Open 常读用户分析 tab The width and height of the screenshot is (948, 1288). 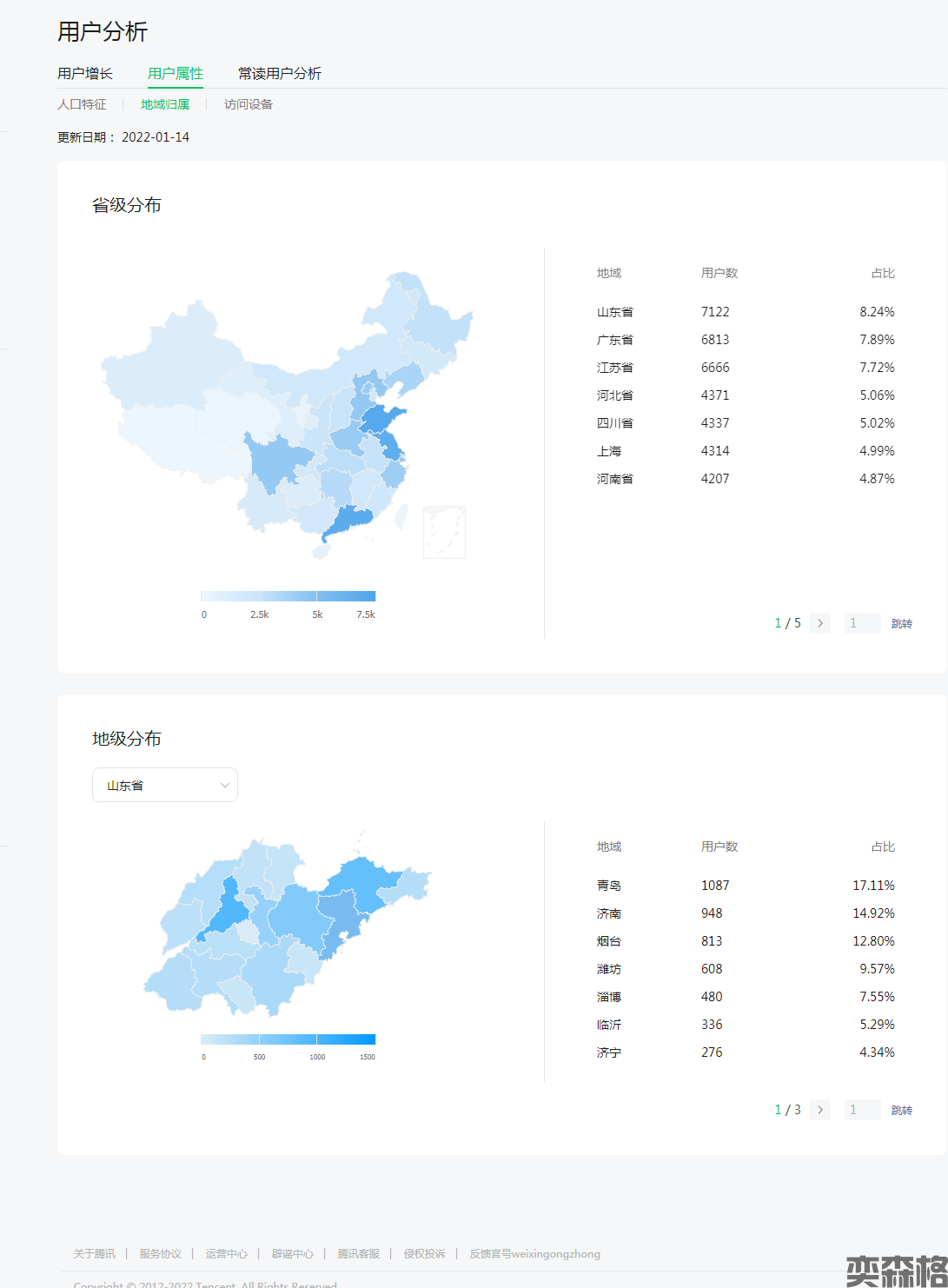[280, 74]
